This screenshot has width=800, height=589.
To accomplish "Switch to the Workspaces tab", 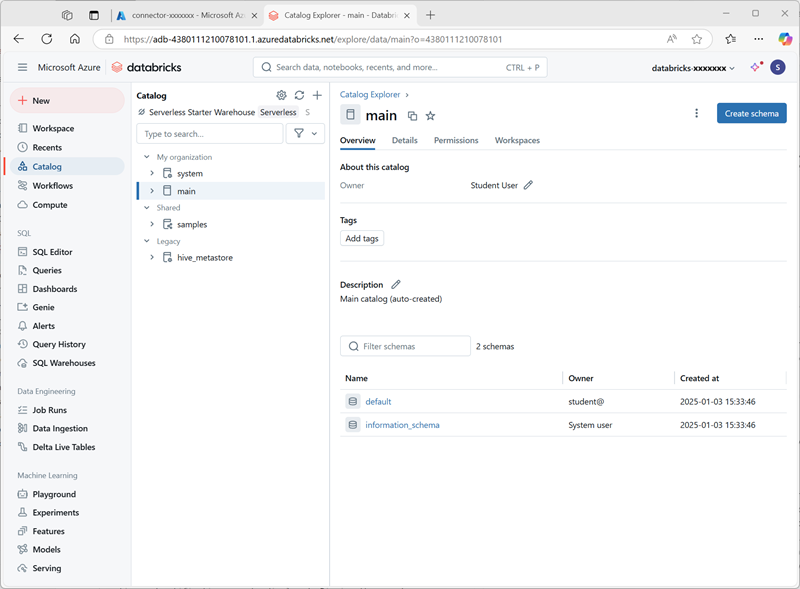I will click(517, 140).
